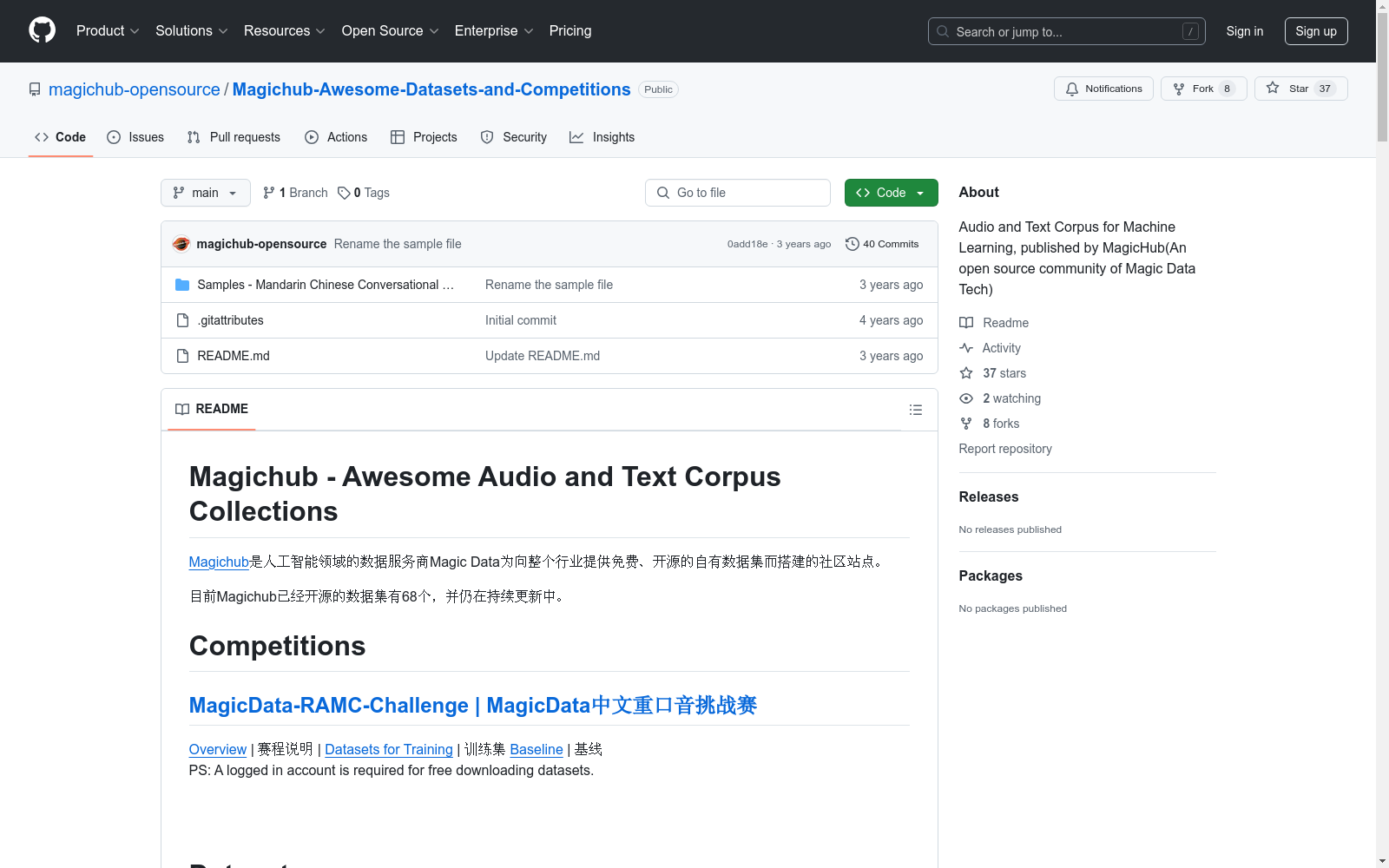This screenshot has height=868, width=1389.
Task: Expand the Open Source menu
Action: [391, 30]
